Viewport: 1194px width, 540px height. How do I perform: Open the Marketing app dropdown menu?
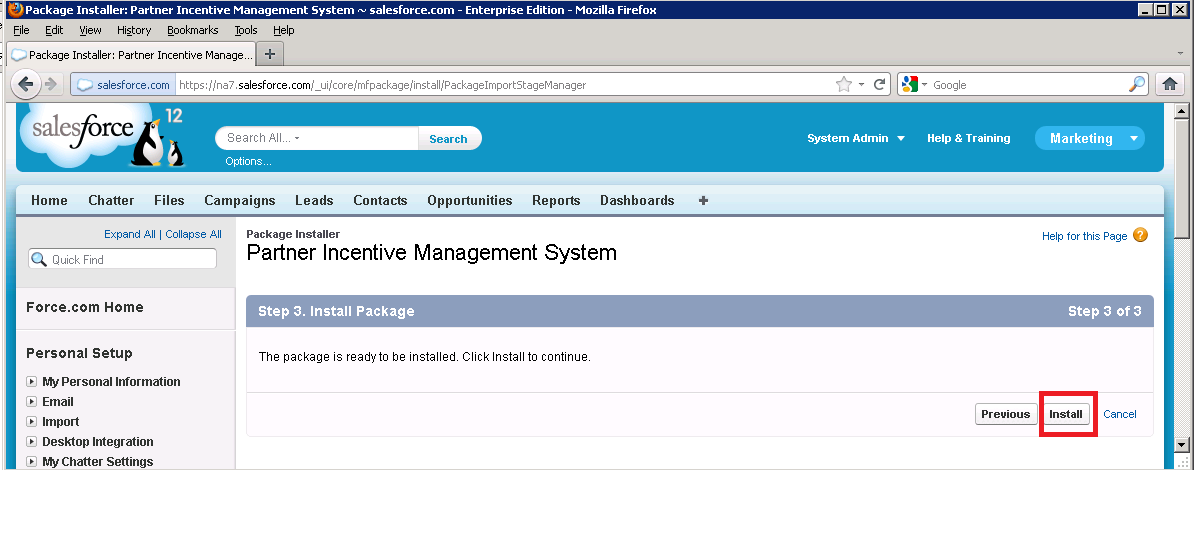click(1133, 139)
